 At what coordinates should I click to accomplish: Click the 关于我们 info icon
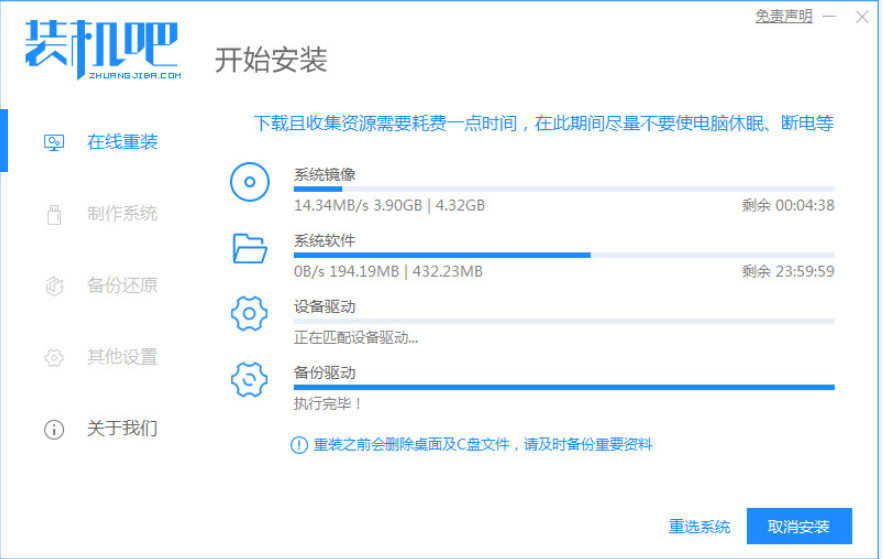(54, 429)
